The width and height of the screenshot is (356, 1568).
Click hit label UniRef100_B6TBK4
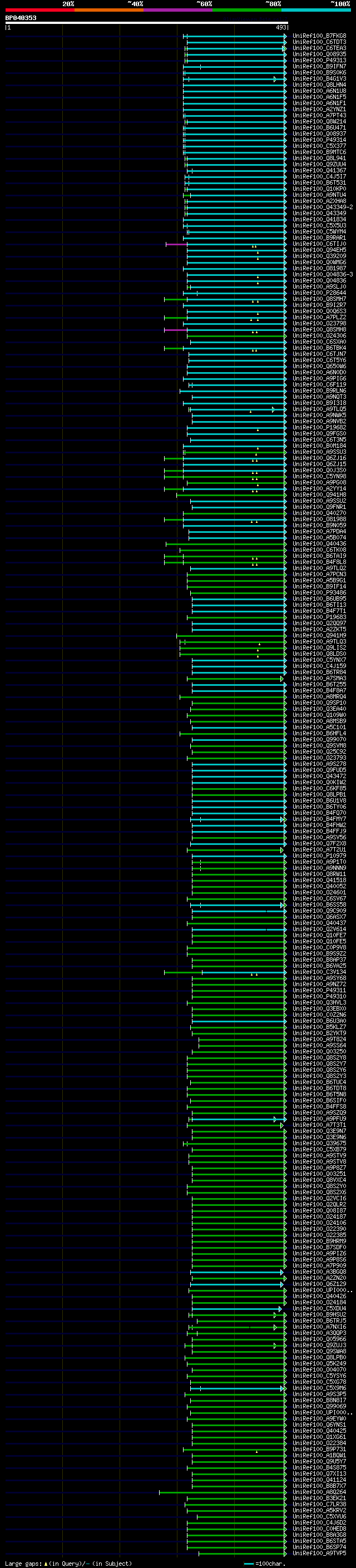pos(319,348)
